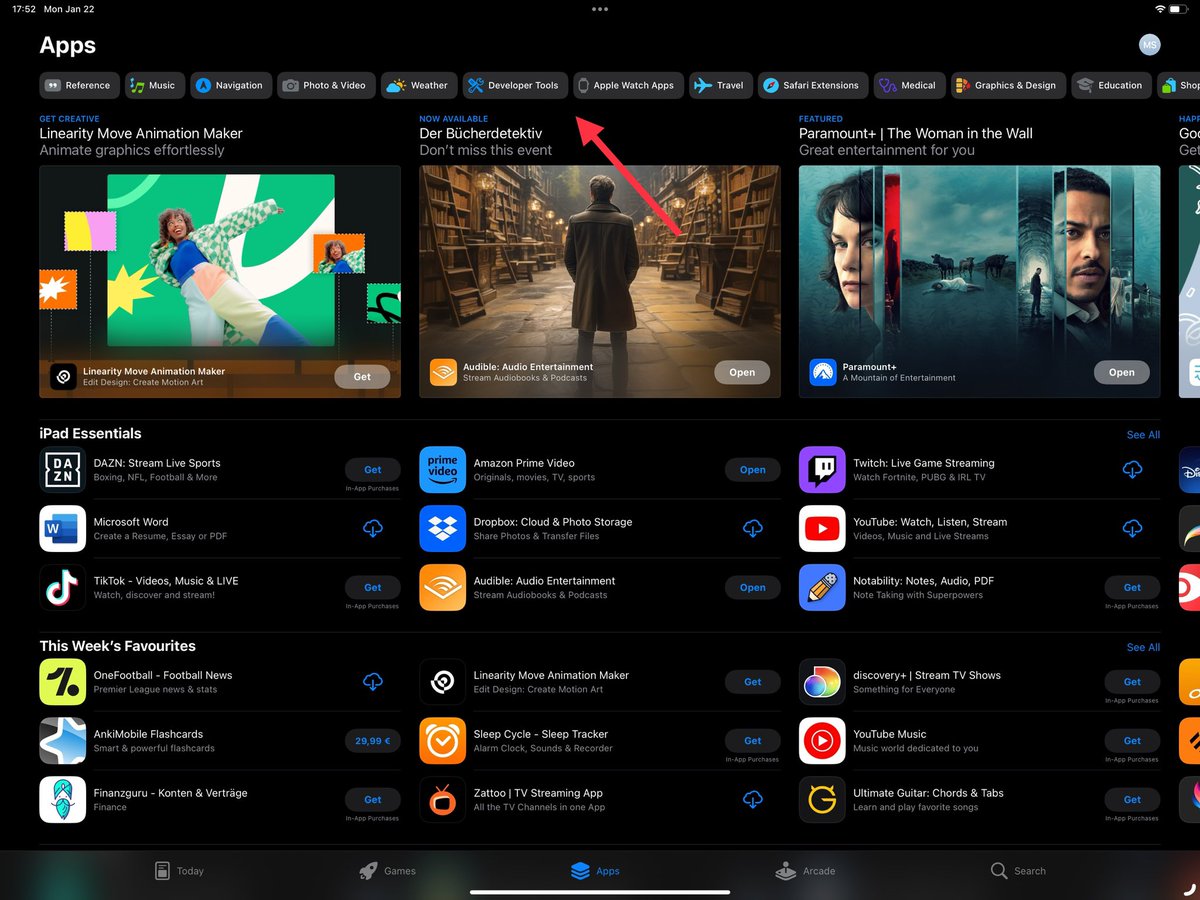The height and width of the screenshot is (900, 1200).
Task: Open the Dropbox app icon
Action: point(443,529)
